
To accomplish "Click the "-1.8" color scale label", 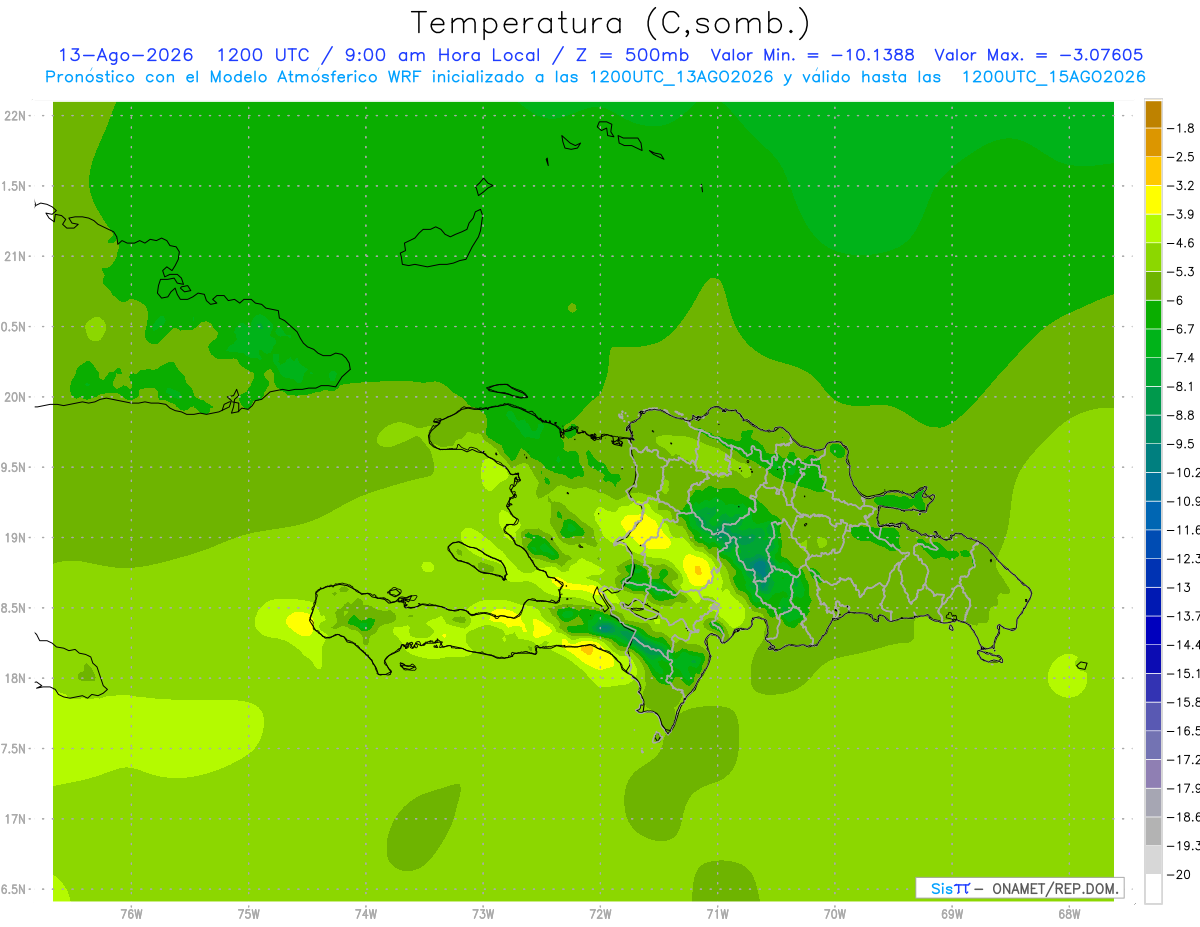I will [x=1182, y=128].
